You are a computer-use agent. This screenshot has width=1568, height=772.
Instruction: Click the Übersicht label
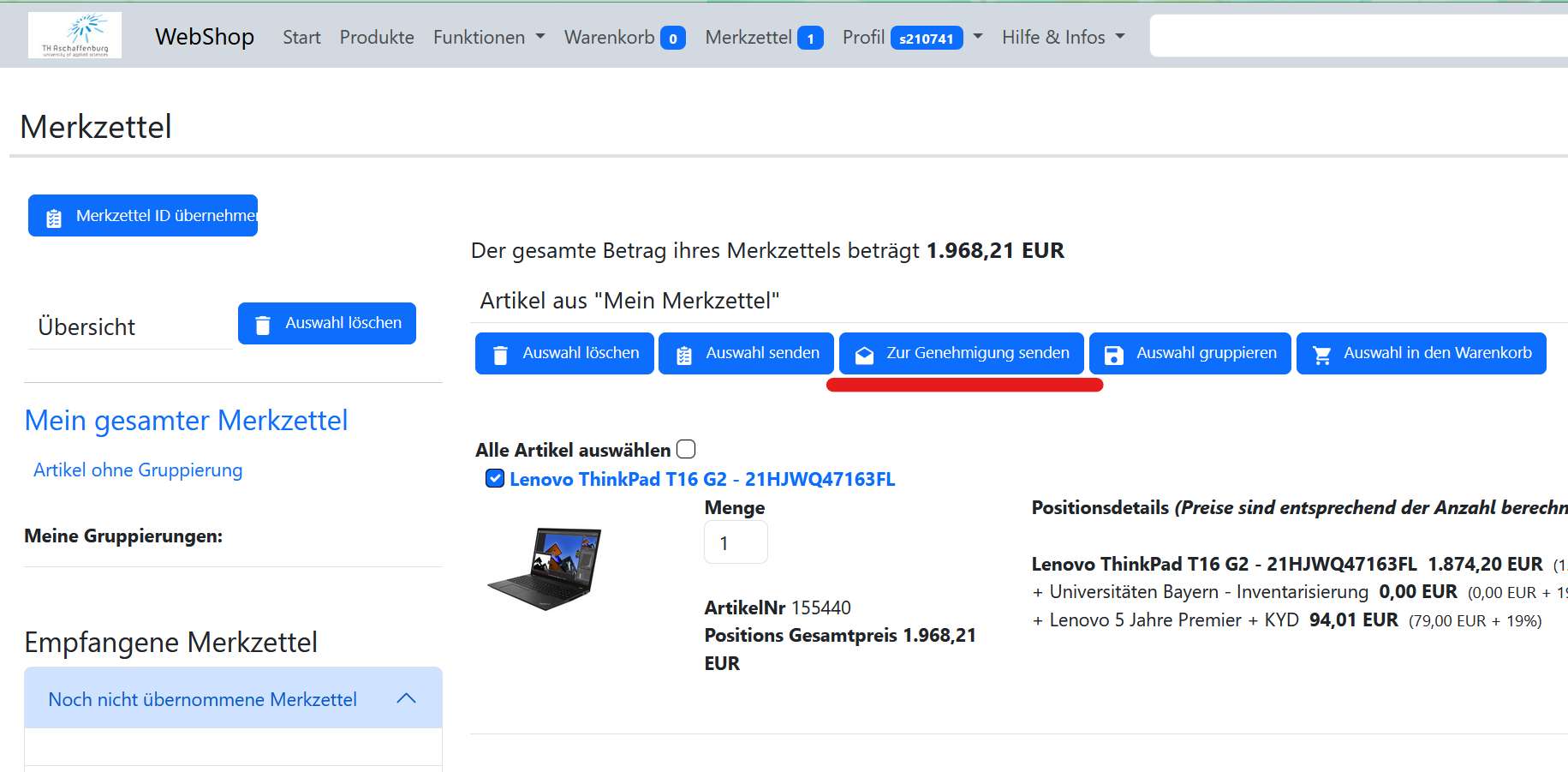pos(86,326)
